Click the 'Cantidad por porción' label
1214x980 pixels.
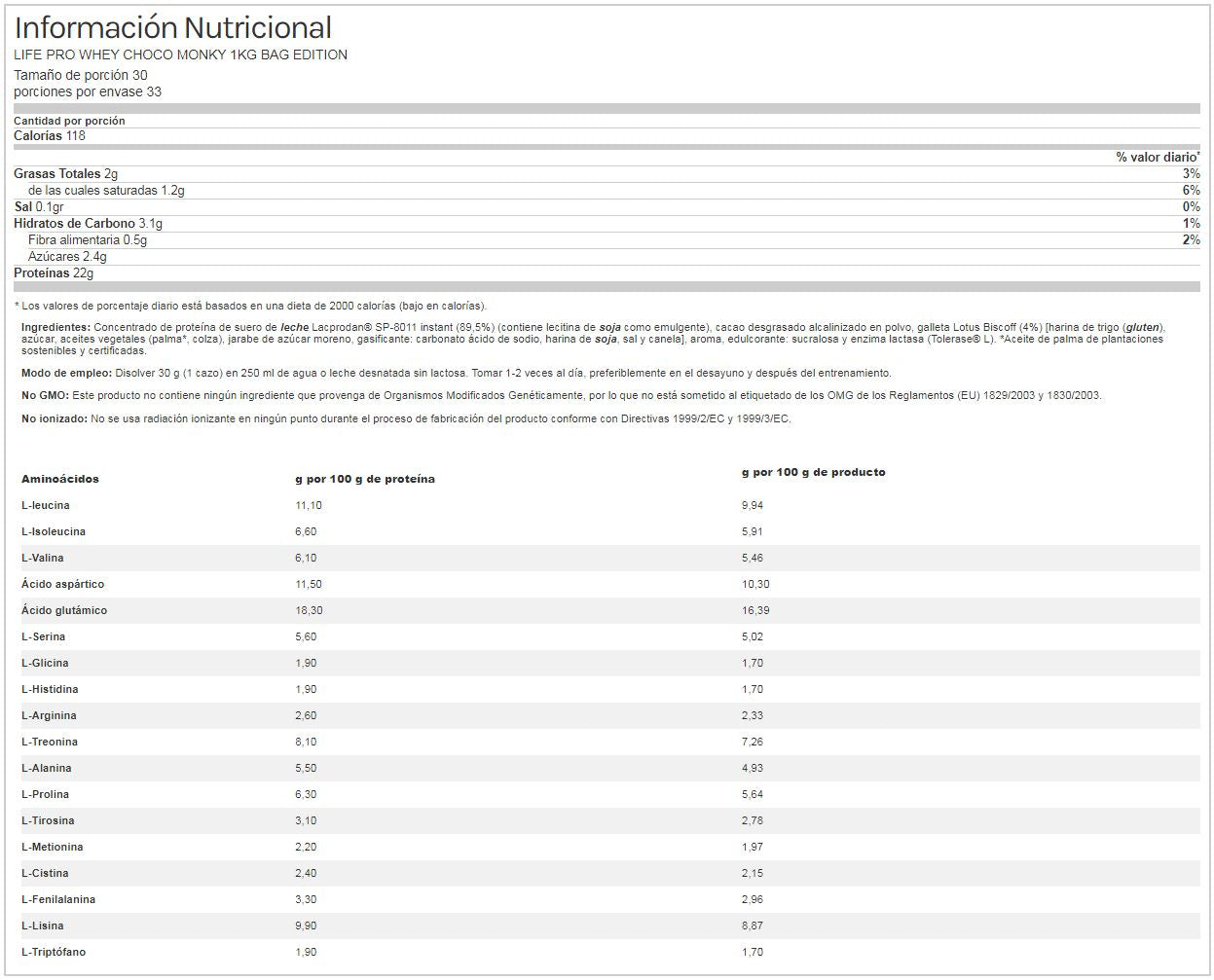[69, 121]
